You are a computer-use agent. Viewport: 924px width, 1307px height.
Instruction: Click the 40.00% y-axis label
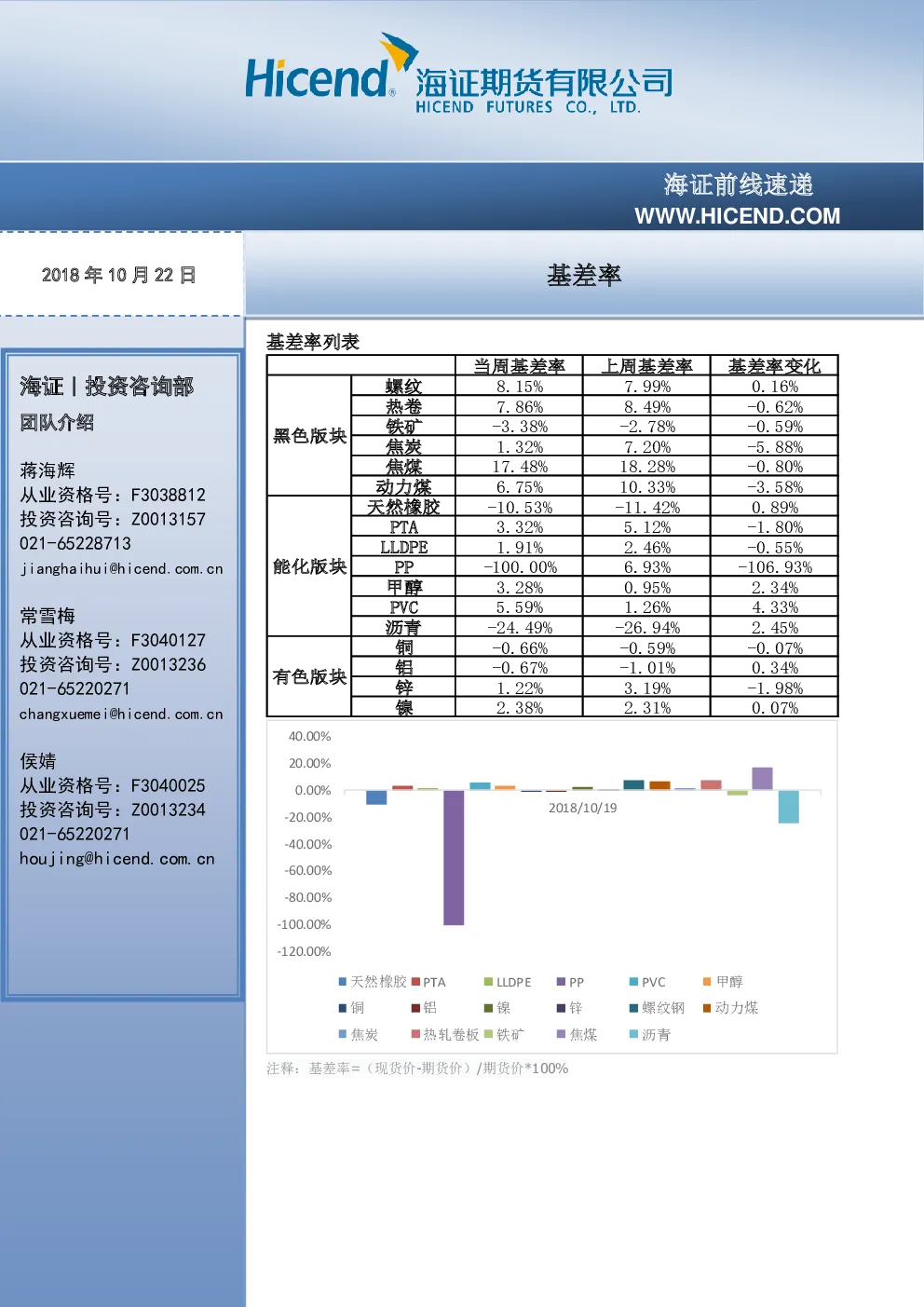click(309, 736)
